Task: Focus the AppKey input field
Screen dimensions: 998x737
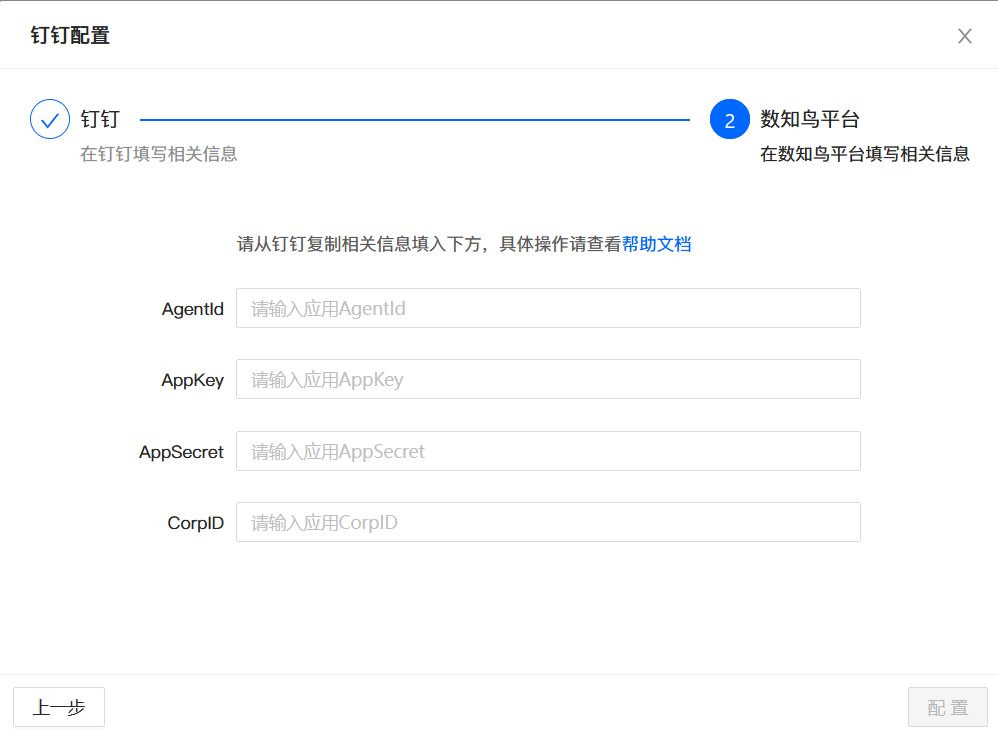Action: pyautogui.click(x=548, y=379)
